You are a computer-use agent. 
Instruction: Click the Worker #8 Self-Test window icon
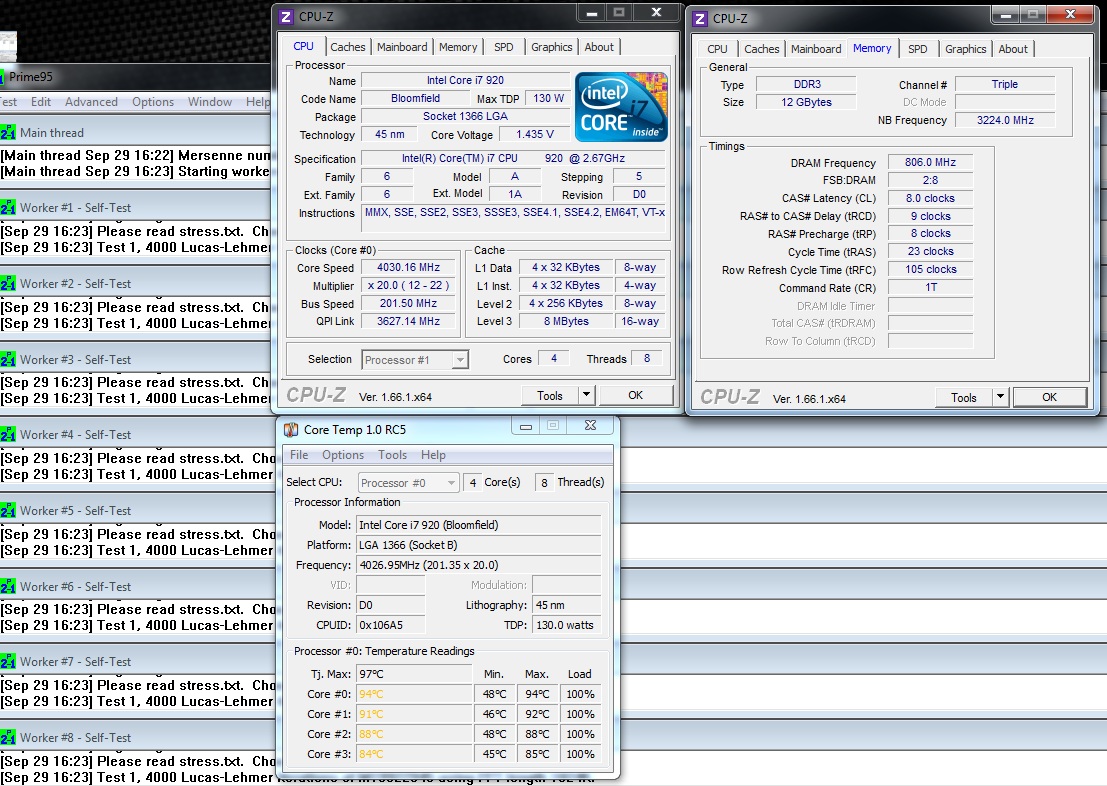pyautogui.click(x=8, y=738)
